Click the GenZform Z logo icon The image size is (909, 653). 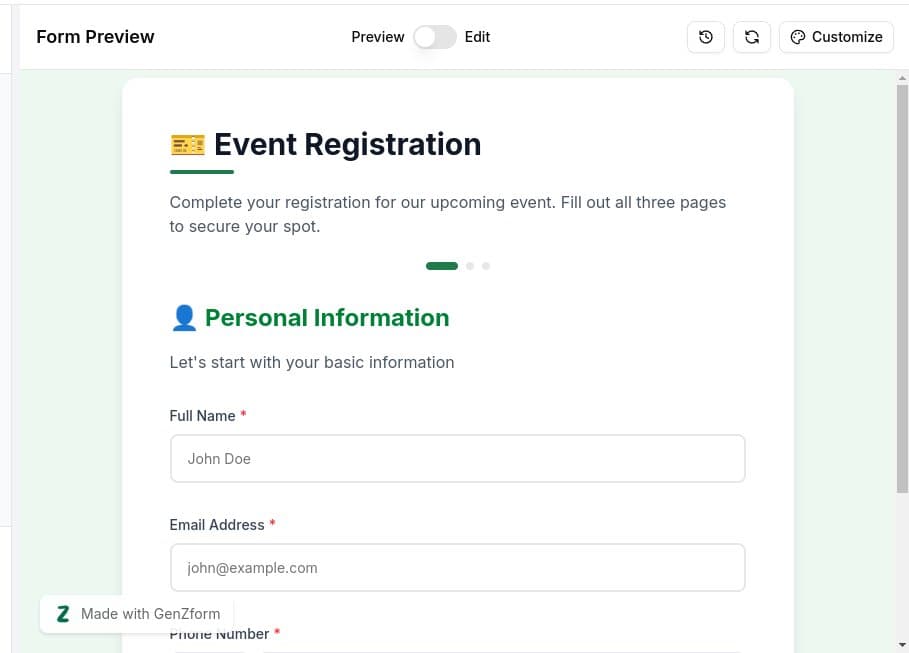click(62, 613)
